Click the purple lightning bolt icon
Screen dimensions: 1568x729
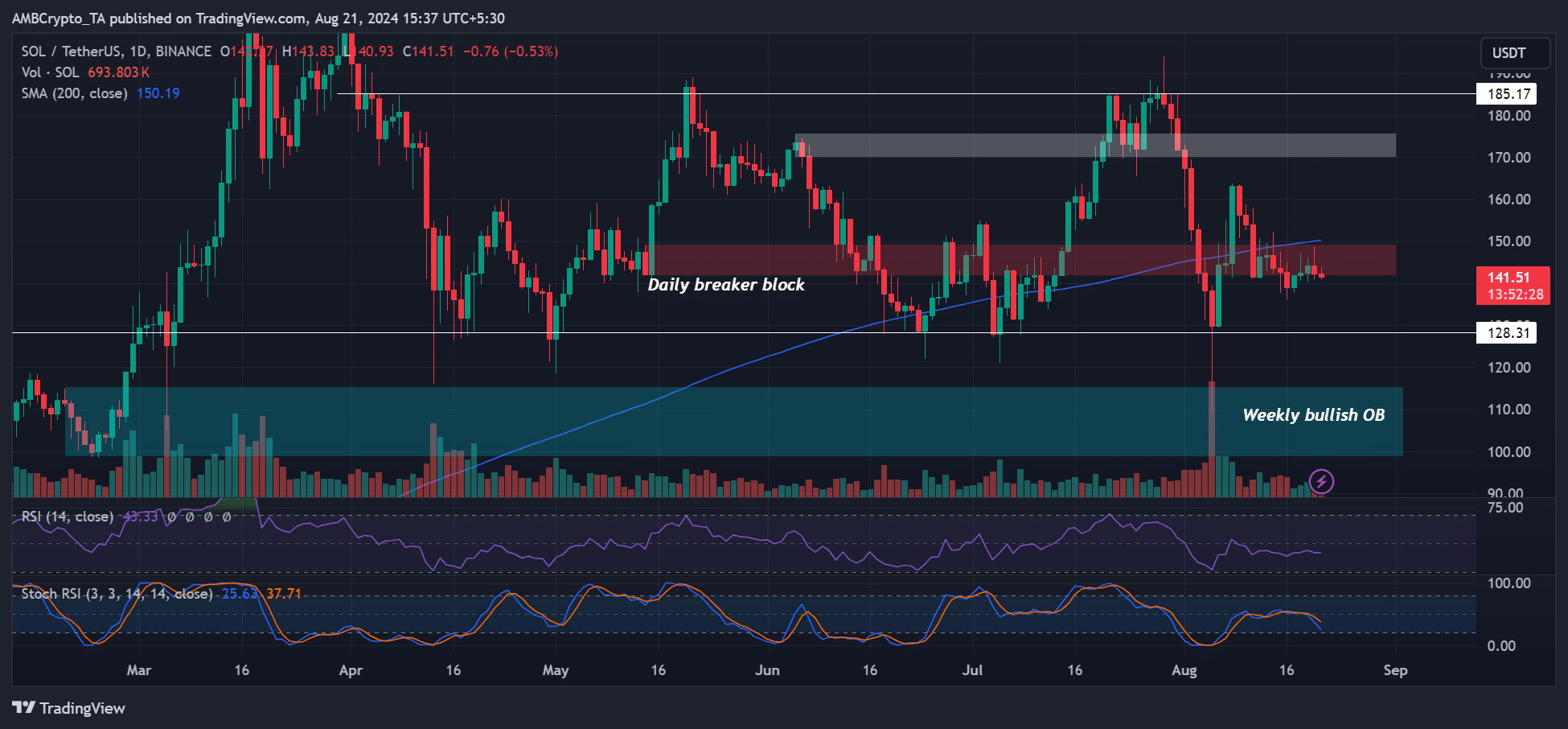click(x=1321, y=481)
